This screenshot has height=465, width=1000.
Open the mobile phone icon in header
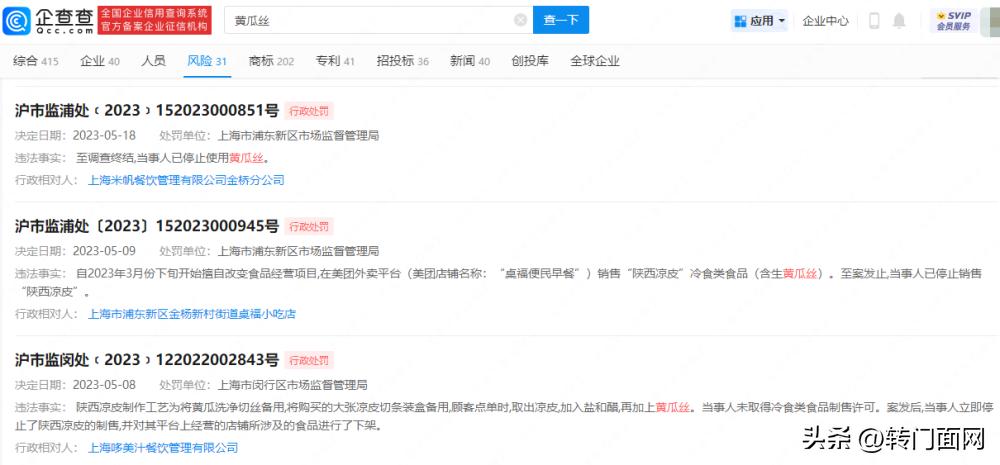tap(874, 20)
